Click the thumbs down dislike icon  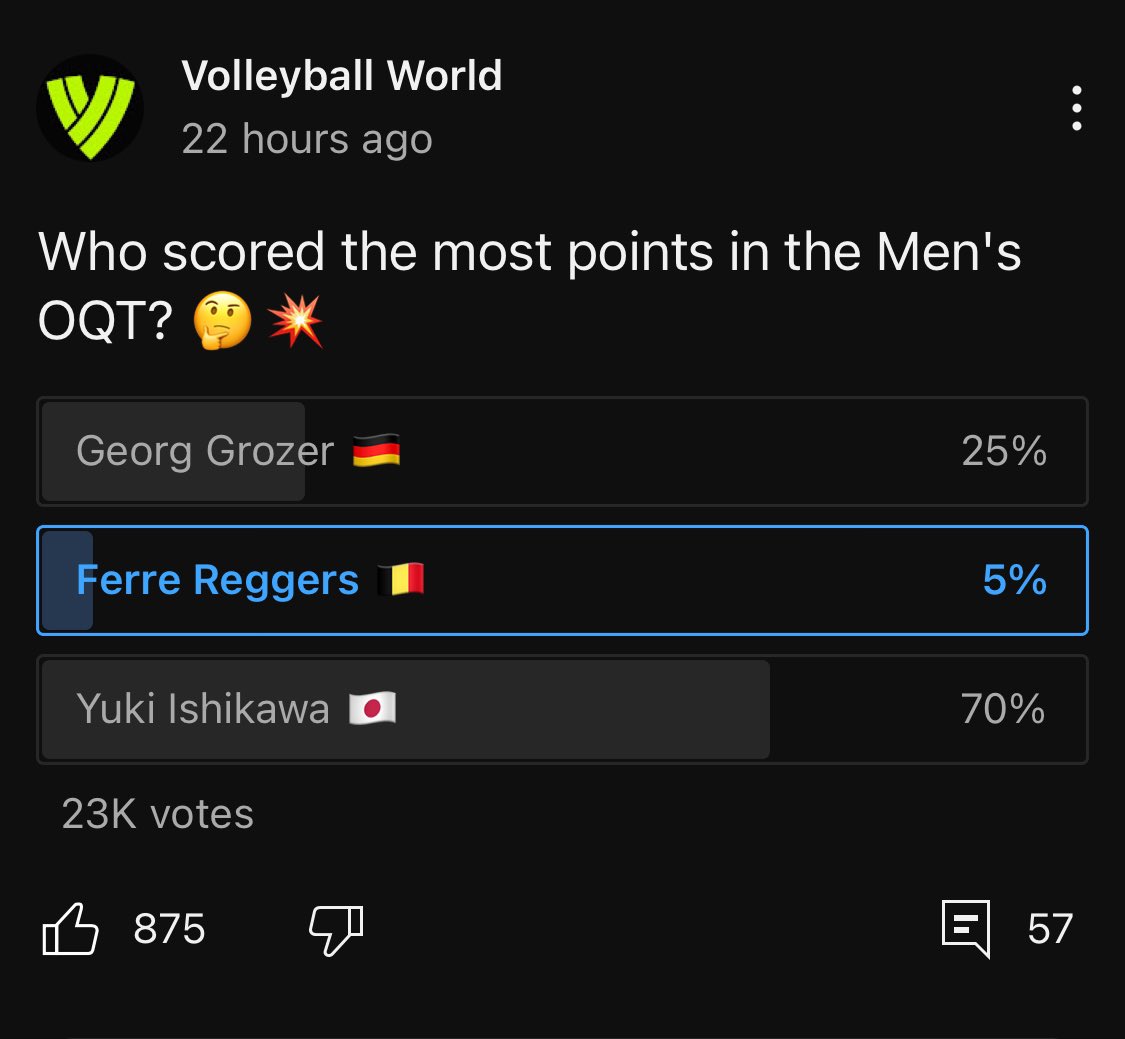tap(335, 929)
